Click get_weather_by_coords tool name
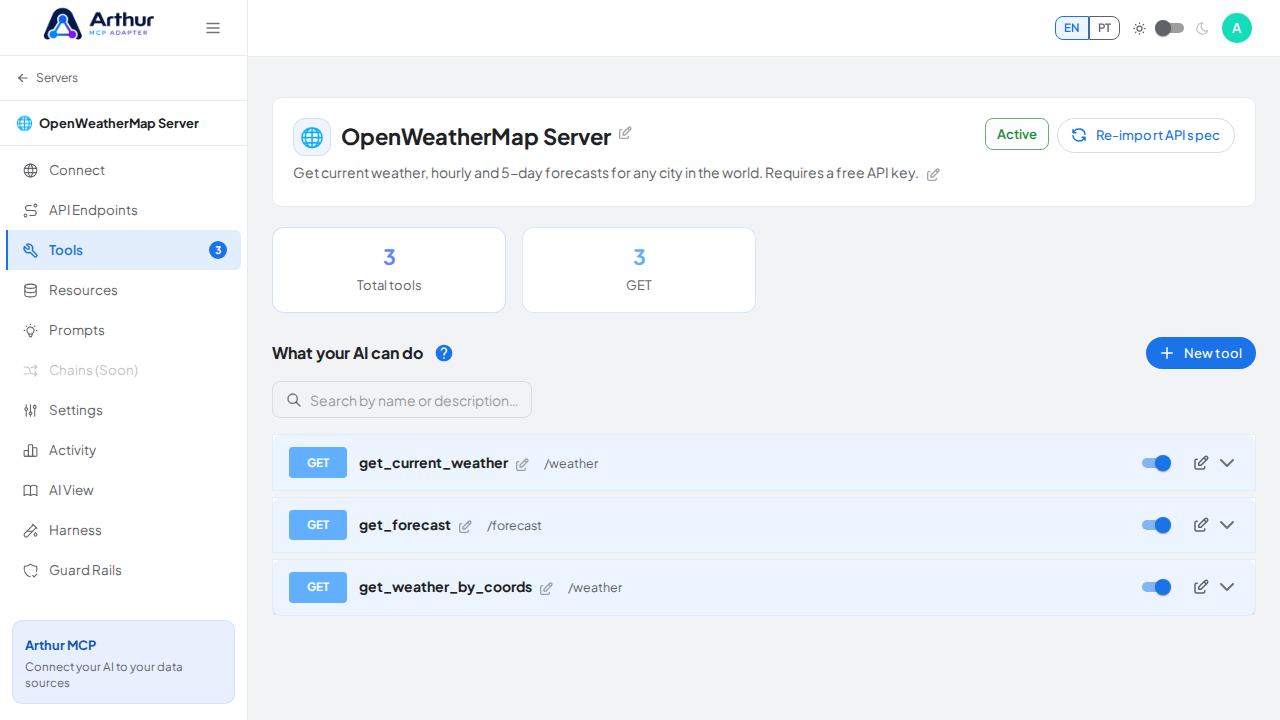Viewport: 1280px width, 720px height. pyautogui.click(x=445, y=587)
